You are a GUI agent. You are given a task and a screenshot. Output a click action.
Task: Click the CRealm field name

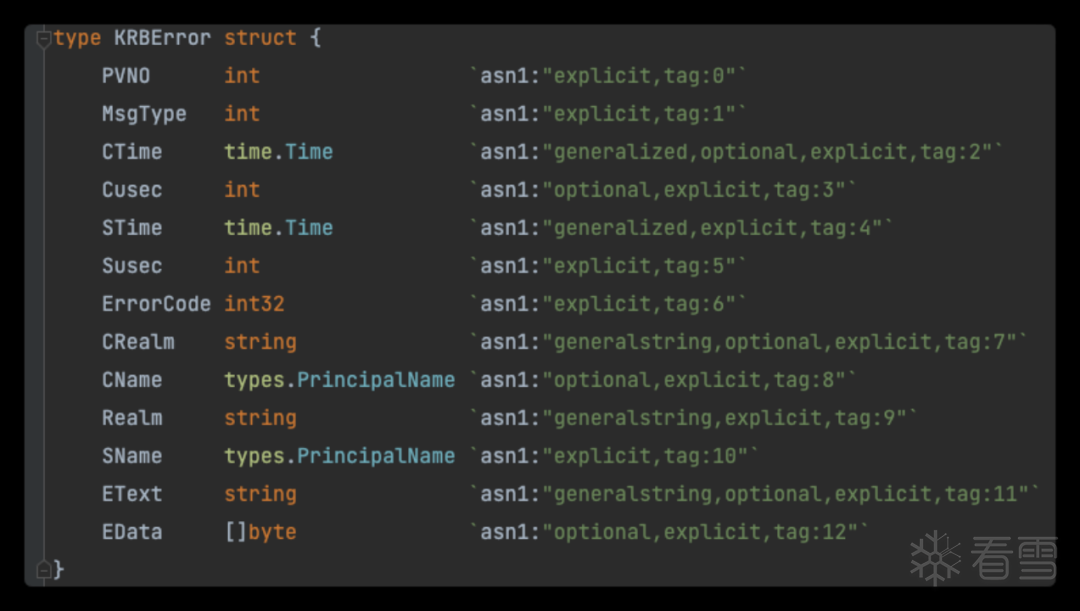138,342
